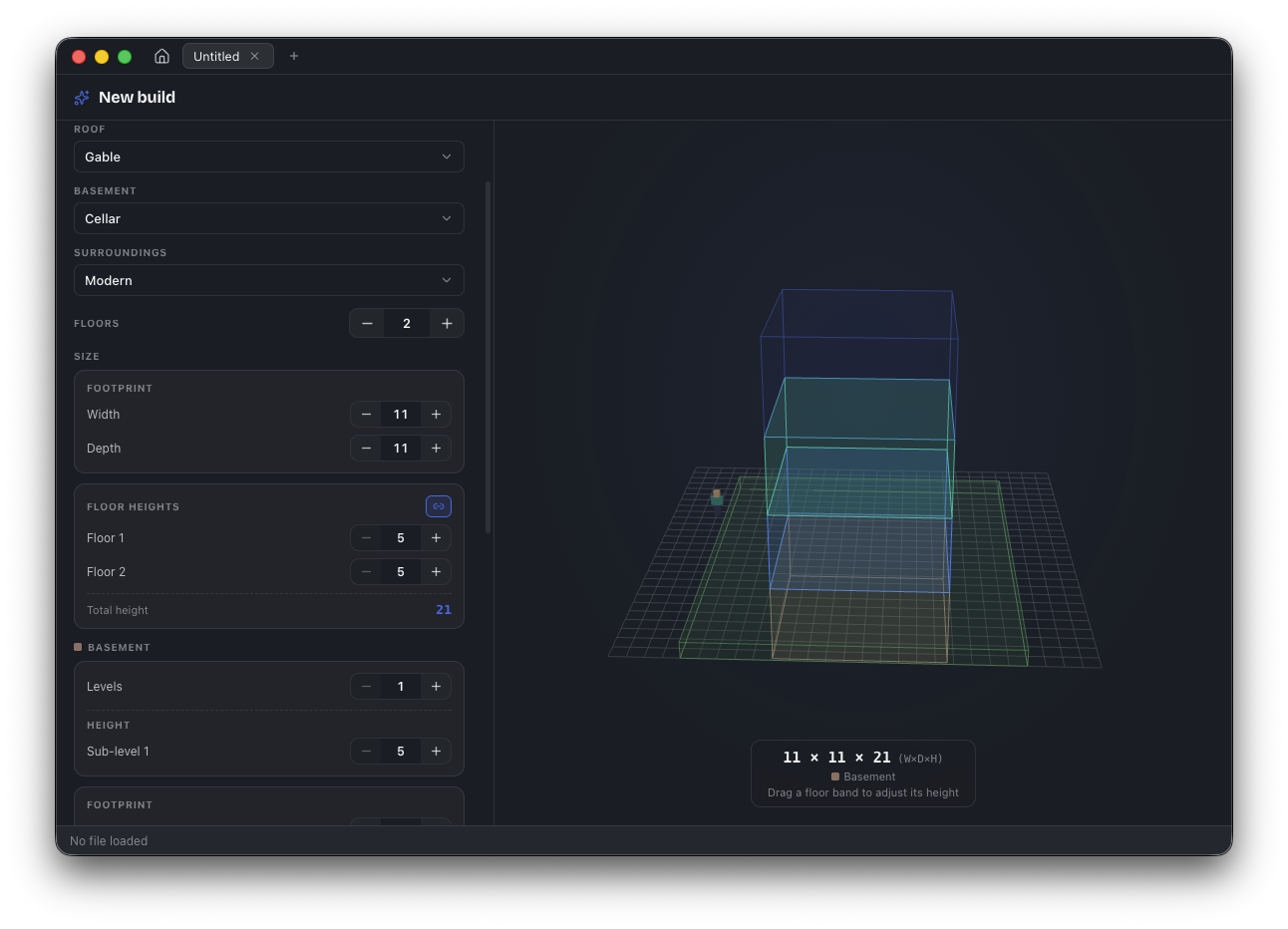Click the Depth value 11
The image size is (1288, 929).
tap(401, 449)
